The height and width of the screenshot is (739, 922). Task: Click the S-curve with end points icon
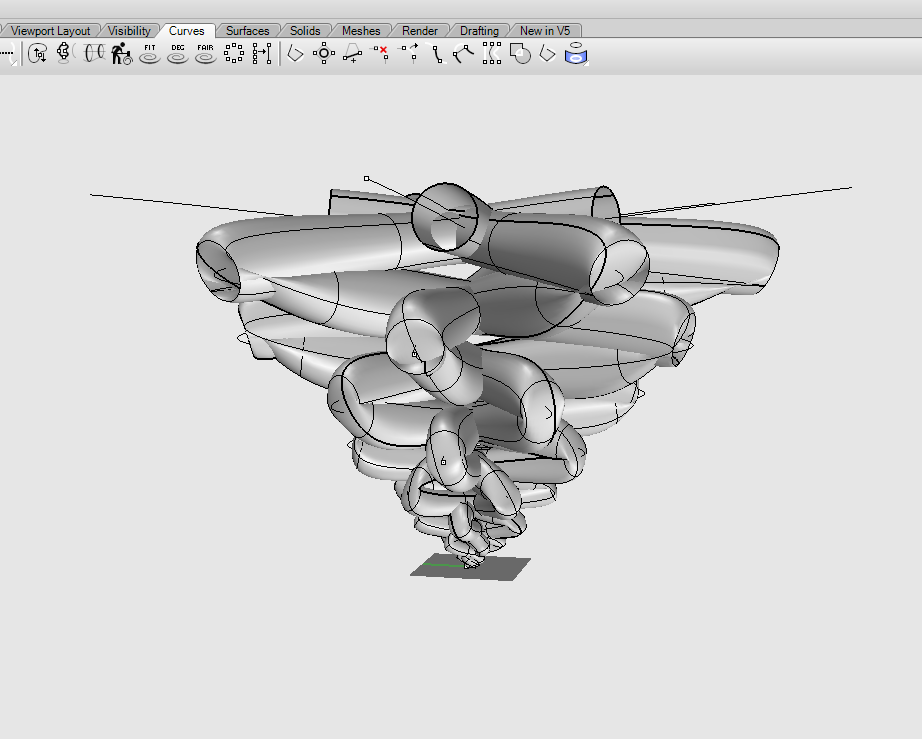click(436, 53)
